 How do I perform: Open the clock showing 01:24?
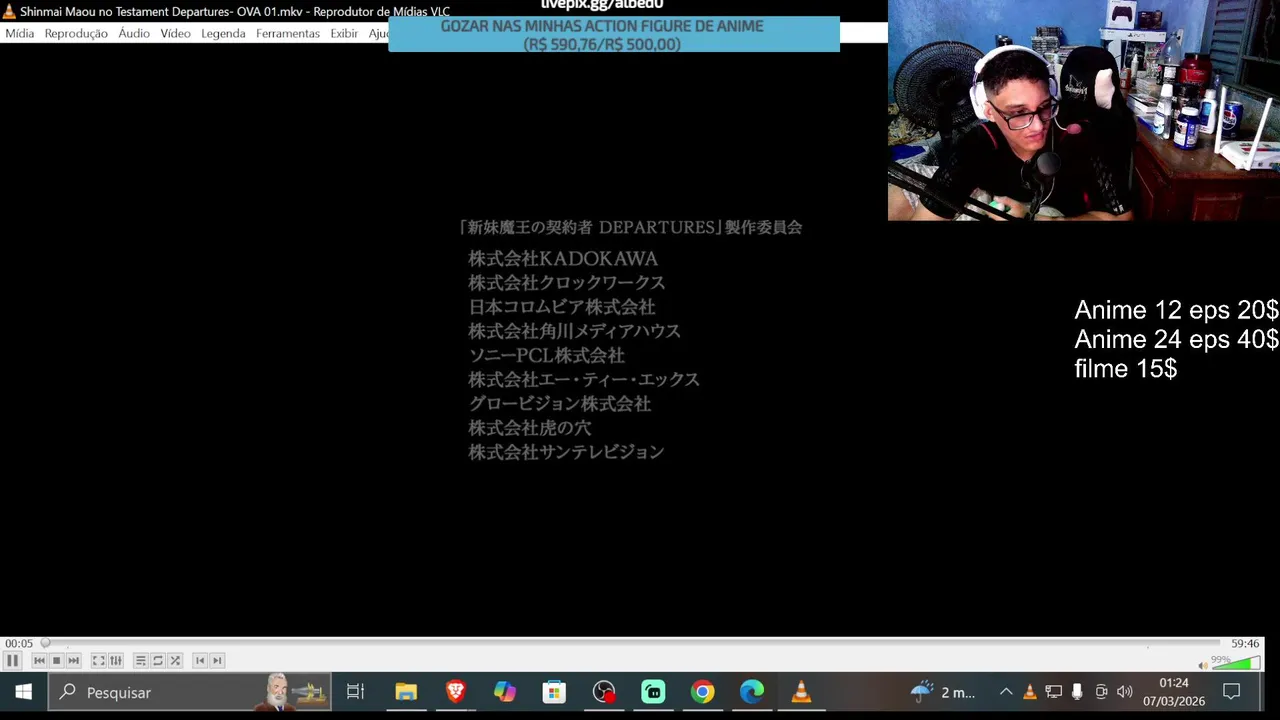click(x=1174, y=692)
